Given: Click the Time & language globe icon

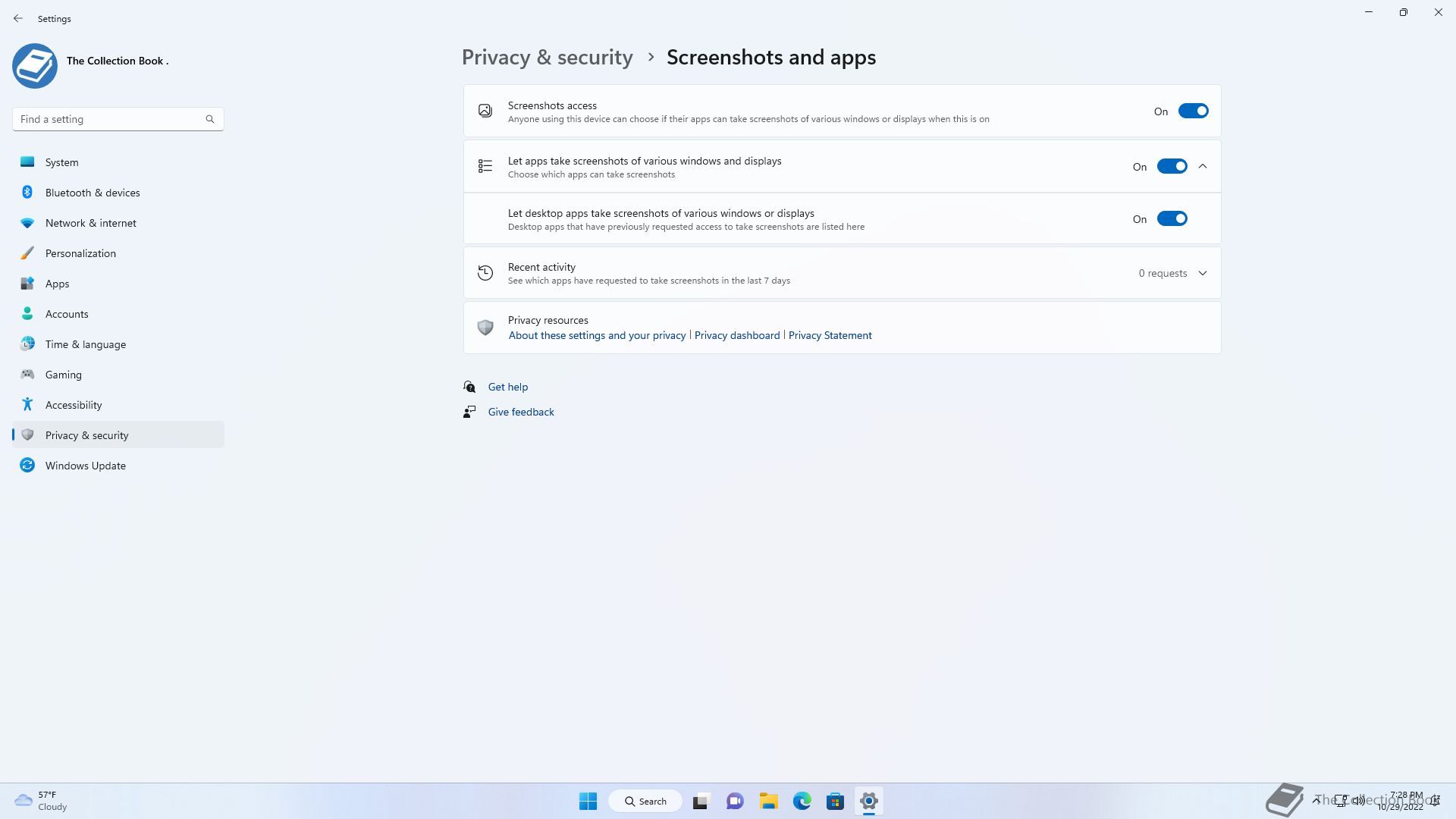Looking at the screenshot, I should 27,344.
